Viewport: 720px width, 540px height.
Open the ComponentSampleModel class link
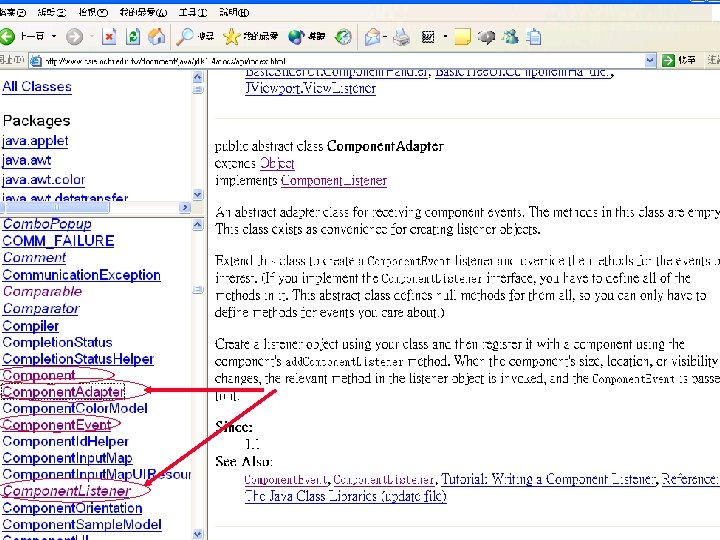tap(82, 525)
